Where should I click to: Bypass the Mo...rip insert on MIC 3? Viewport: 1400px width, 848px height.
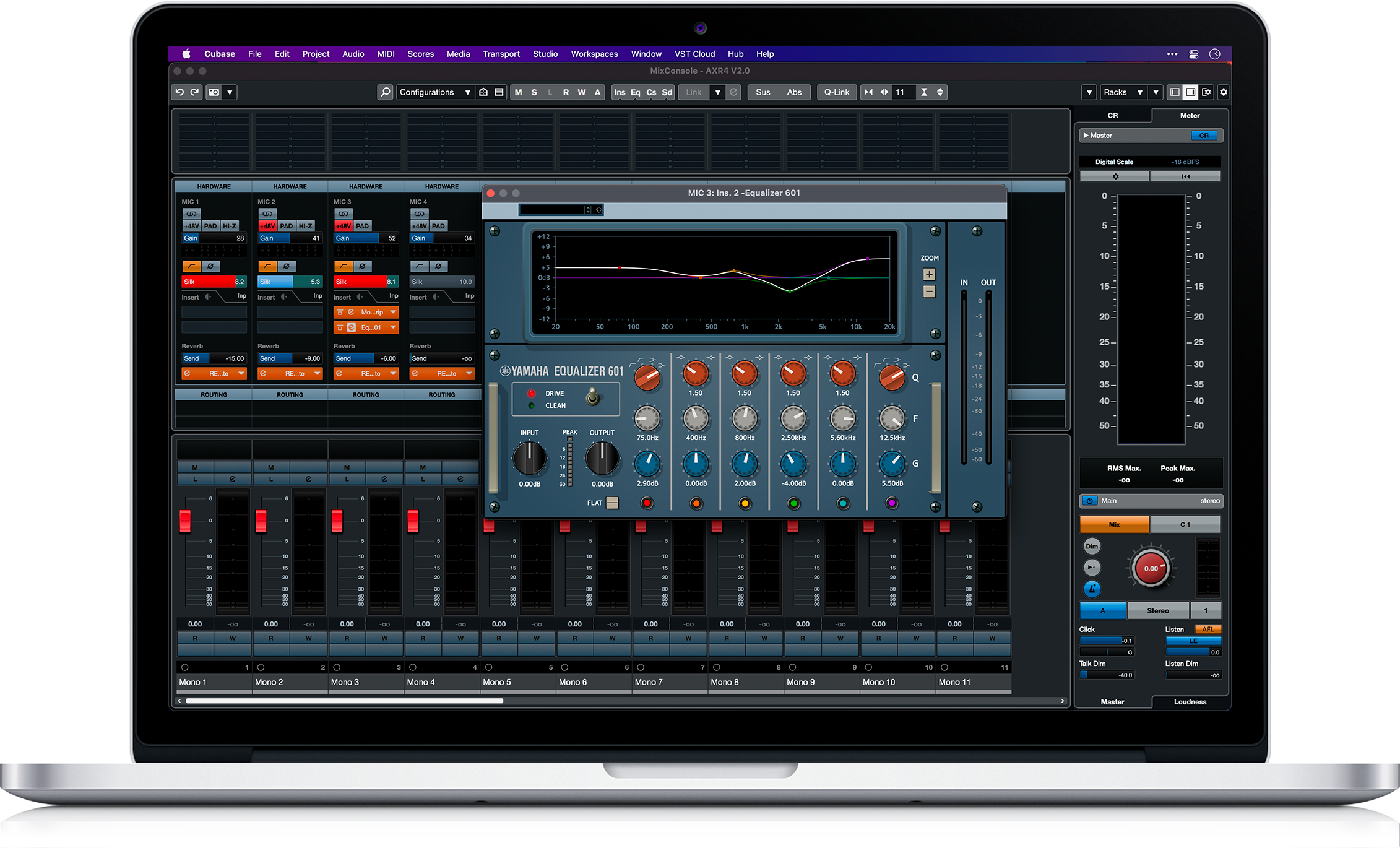click(340, 313)
